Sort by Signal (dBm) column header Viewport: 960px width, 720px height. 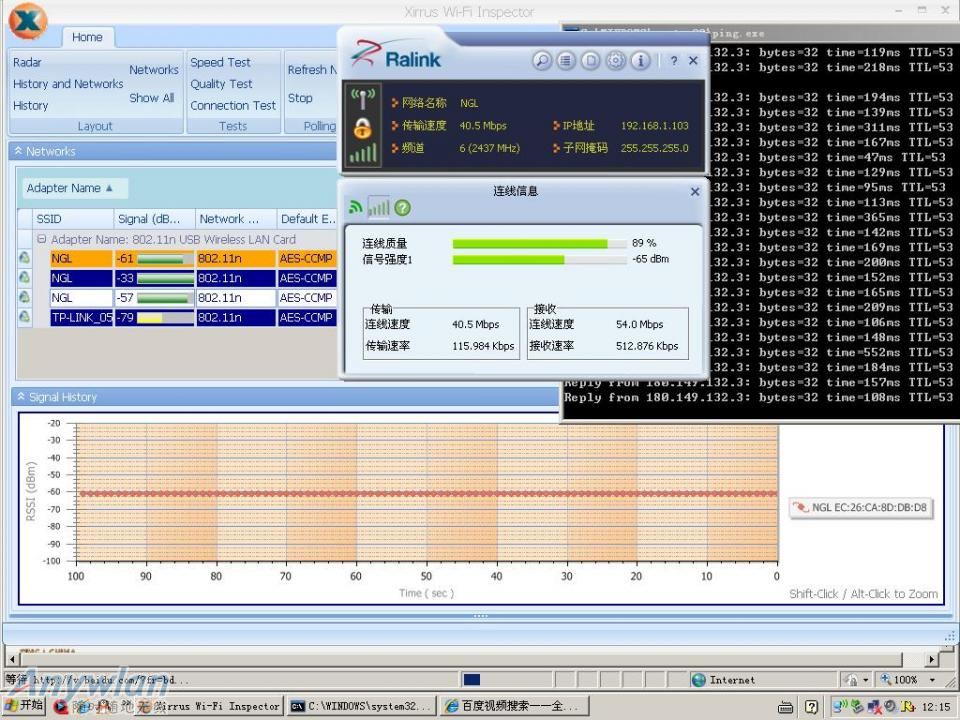coord(154,219)
